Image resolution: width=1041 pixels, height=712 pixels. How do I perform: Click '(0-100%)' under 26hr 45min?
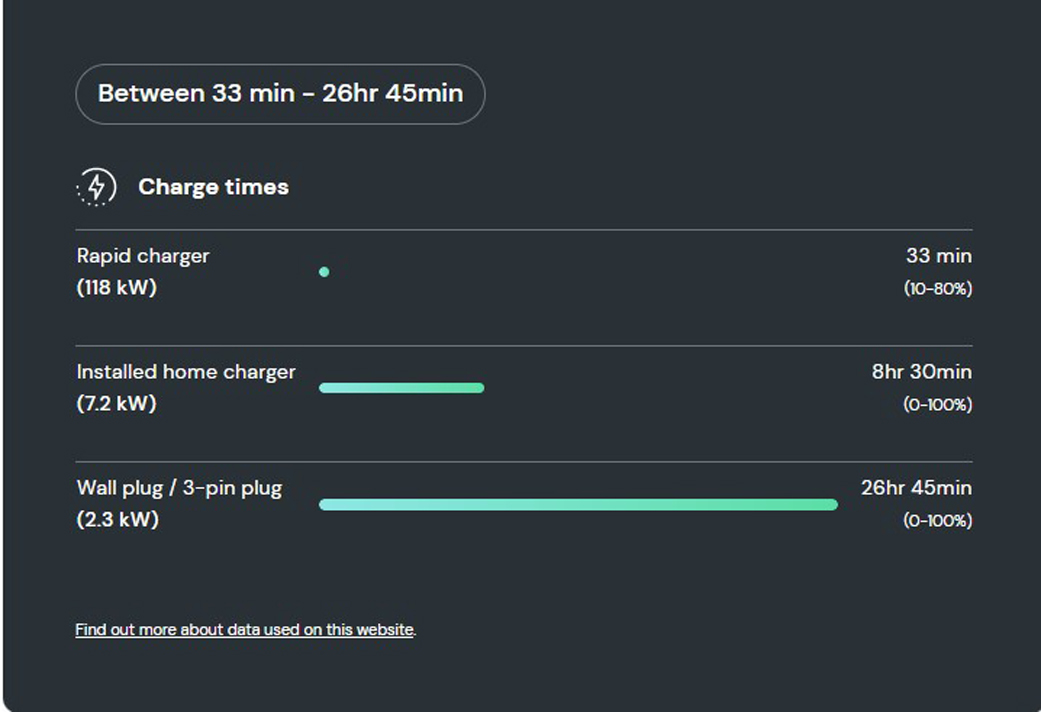[938, 520]
